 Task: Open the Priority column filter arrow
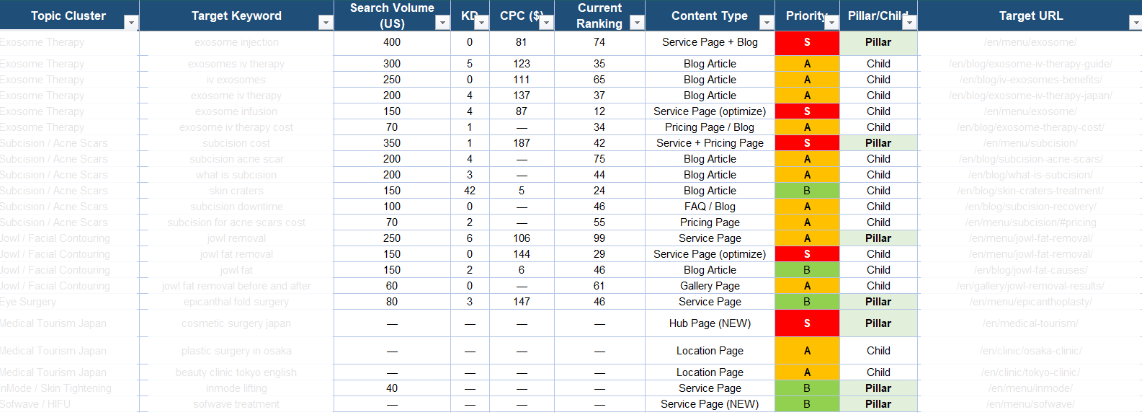pyautogui.click(x=829, y=23)
